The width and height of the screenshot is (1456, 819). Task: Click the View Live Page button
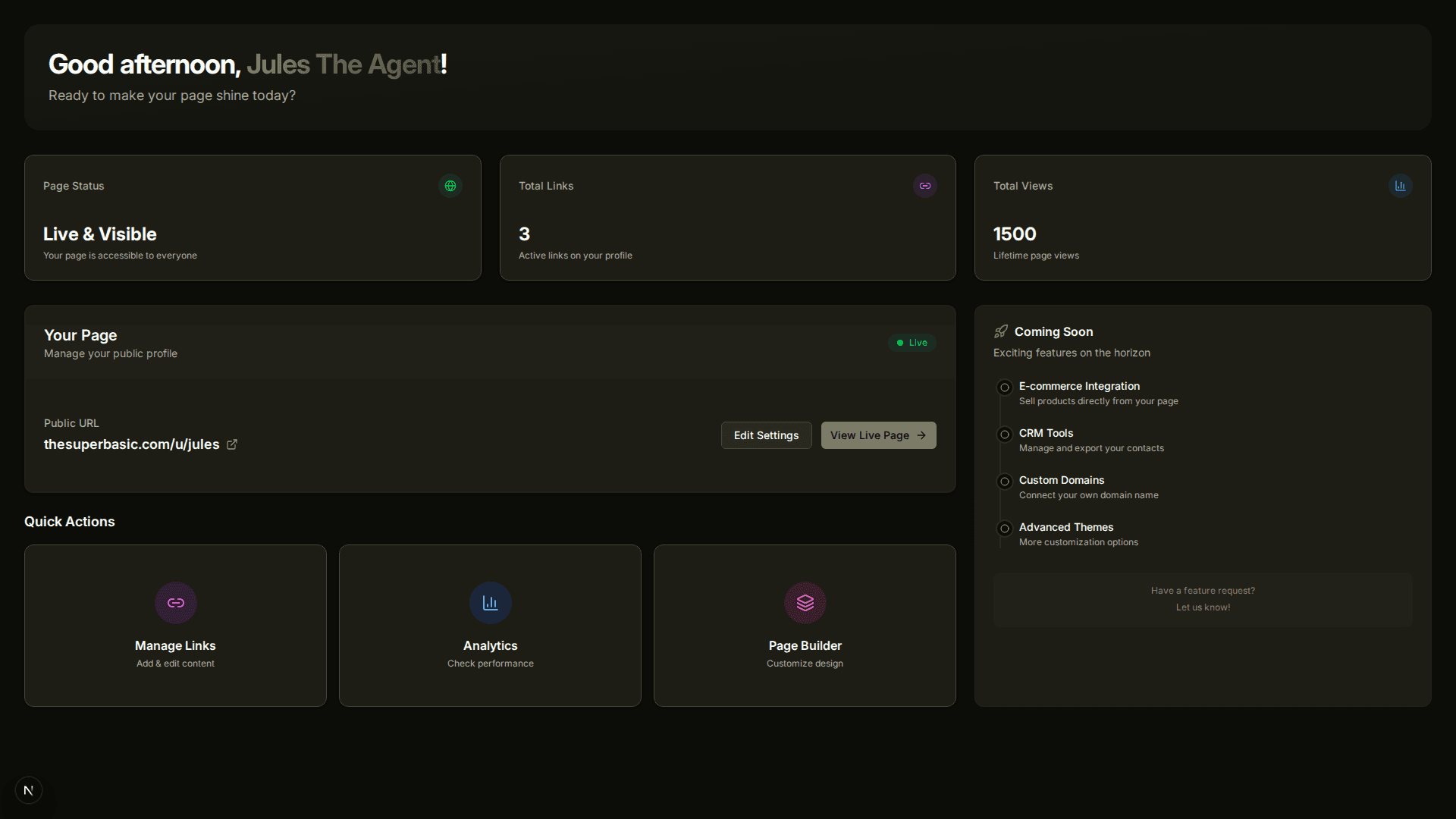pos(878,435)
